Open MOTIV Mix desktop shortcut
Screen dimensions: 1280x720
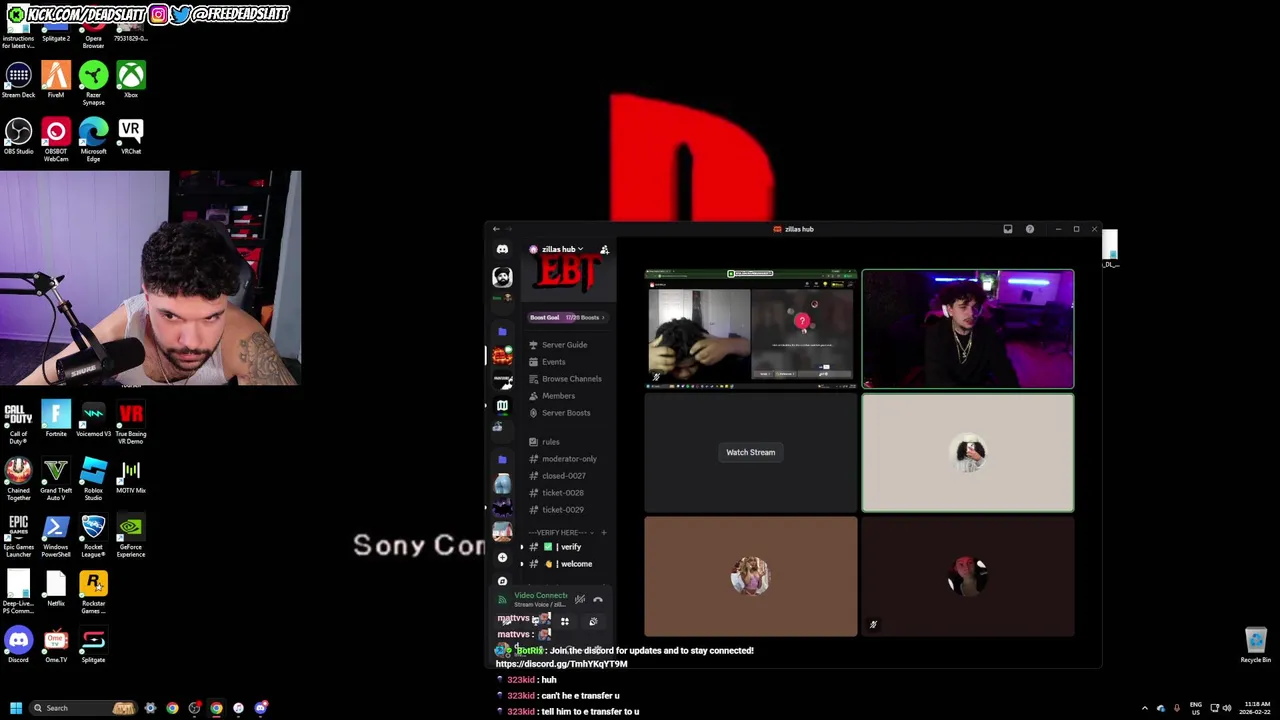click(131, 477)
